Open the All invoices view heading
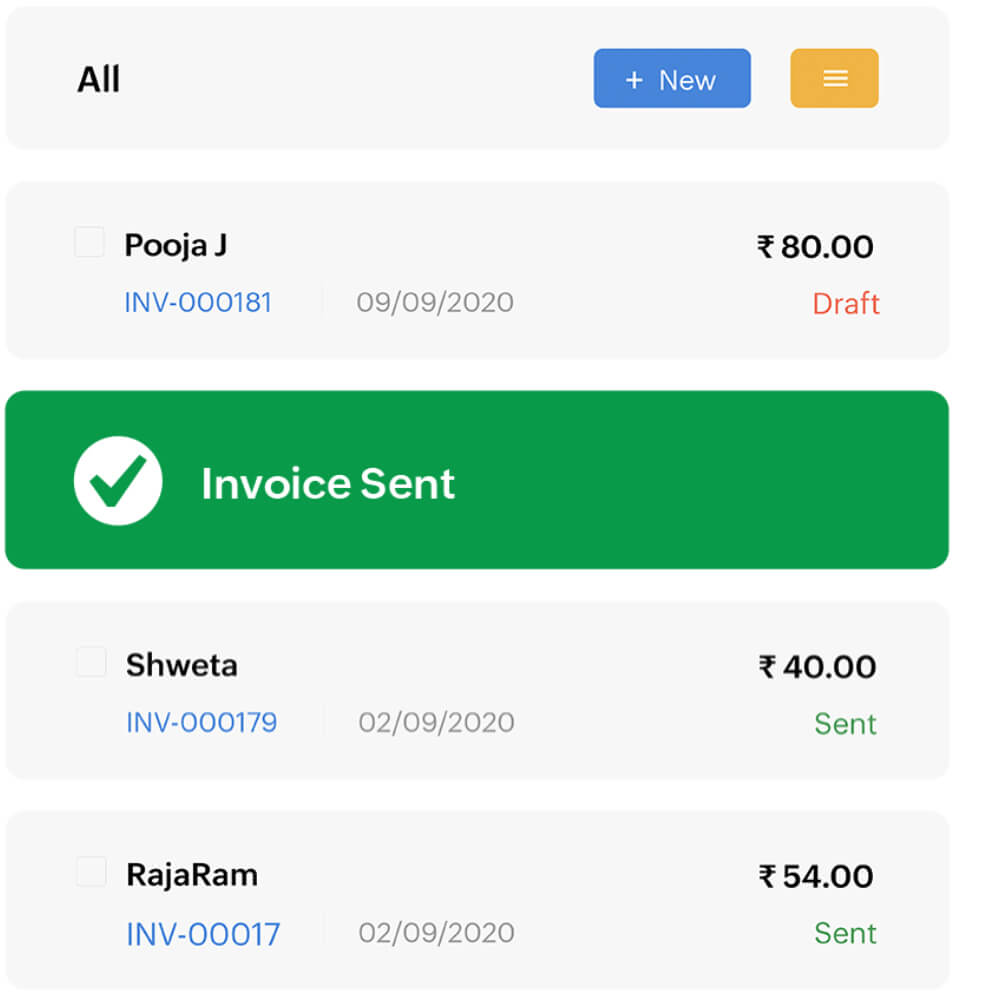990x1000 pixels. pos(98,80)
